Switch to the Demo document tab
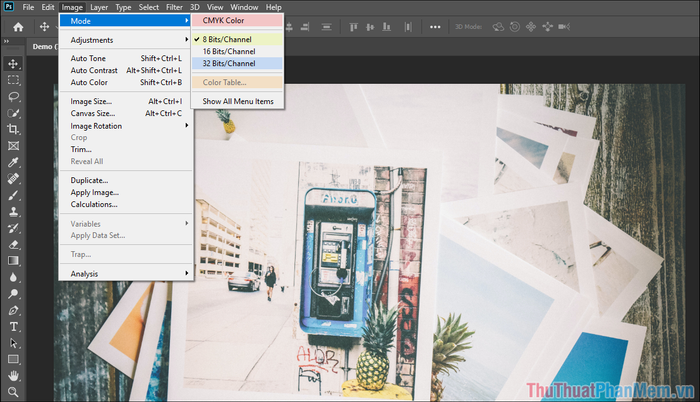700x402 pixels. 45,46
